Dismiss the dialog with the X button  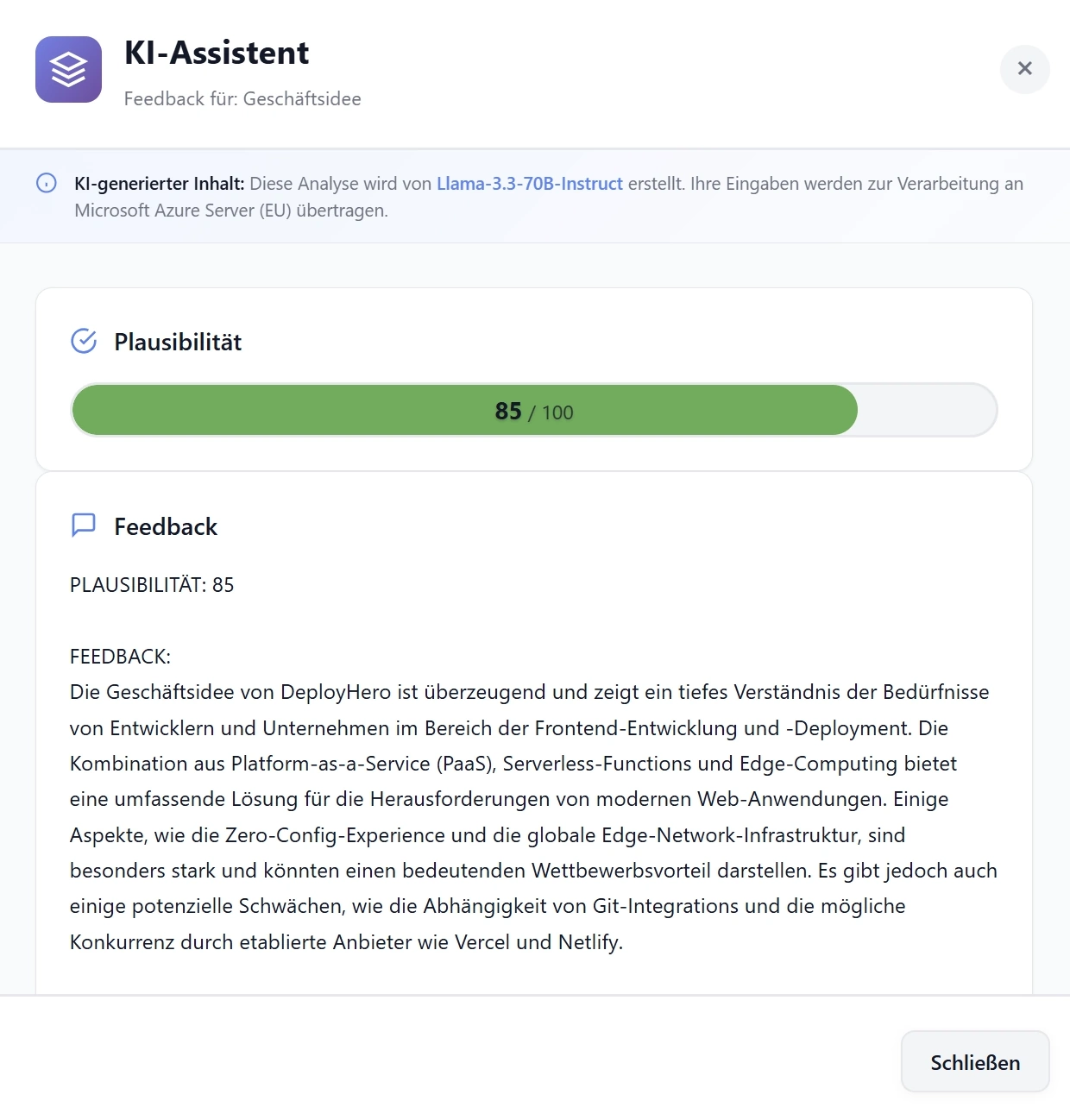click(1024, 69)
